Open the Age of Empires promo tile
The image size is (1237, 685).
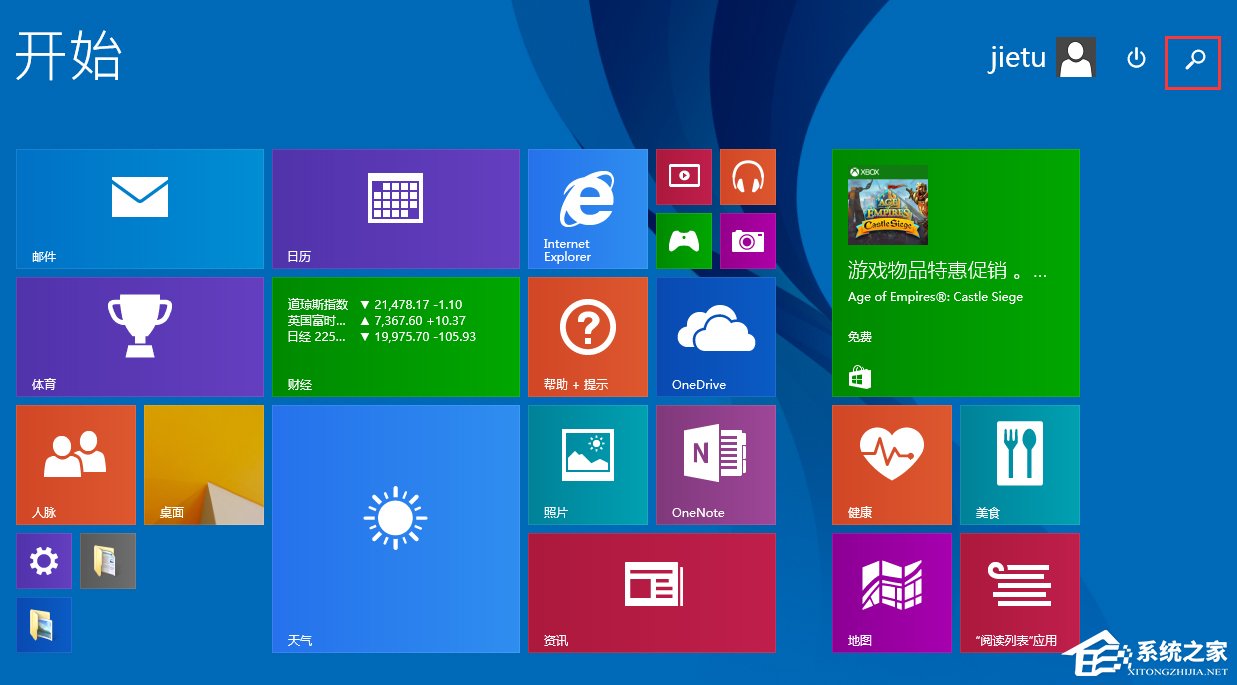[955, 272]
